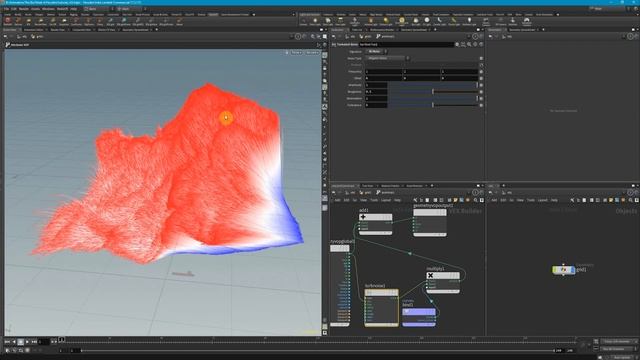The image size is (640, 360).
Task: Open the Persp viewport menu
Action: coord(297,52)
